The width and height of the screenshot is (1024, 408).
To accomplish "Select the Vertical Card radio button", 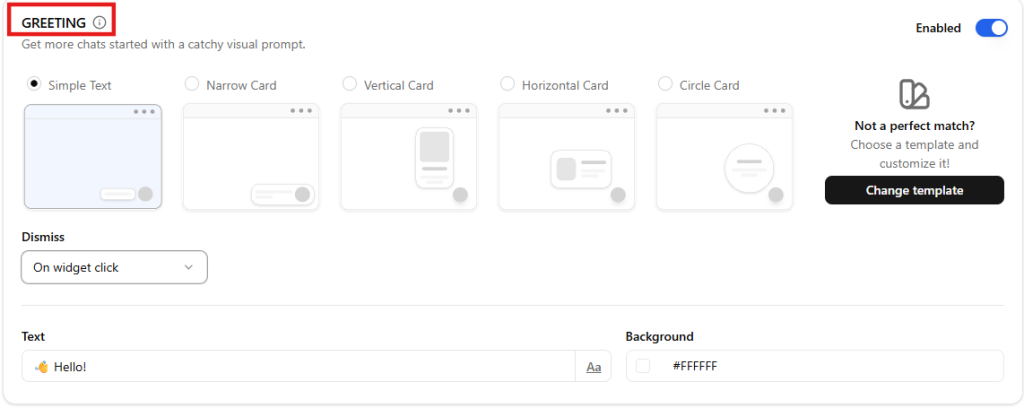I will tap(349, 84).
